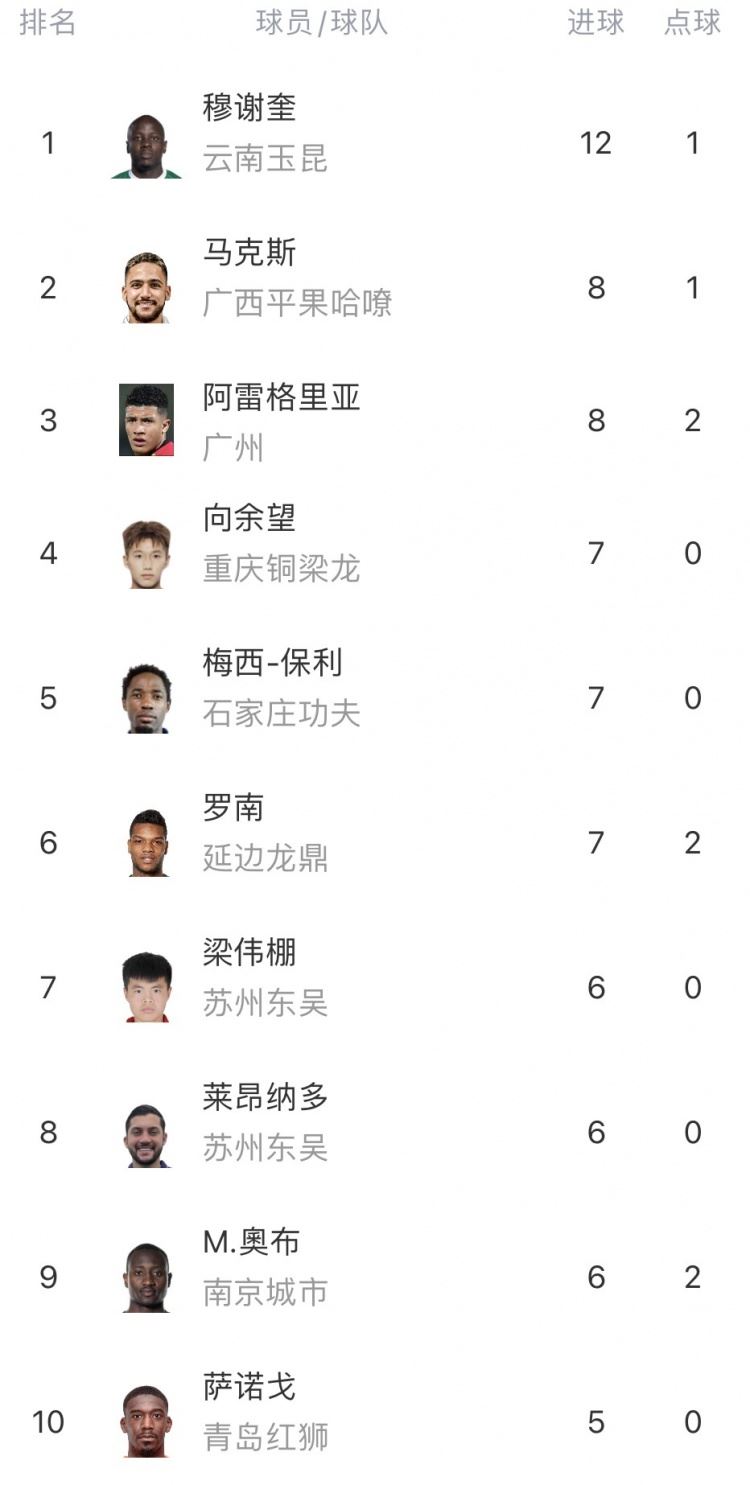Click the avatar beside 梅西-保利
750x1485 pixels.
click(x=146, y=698)
